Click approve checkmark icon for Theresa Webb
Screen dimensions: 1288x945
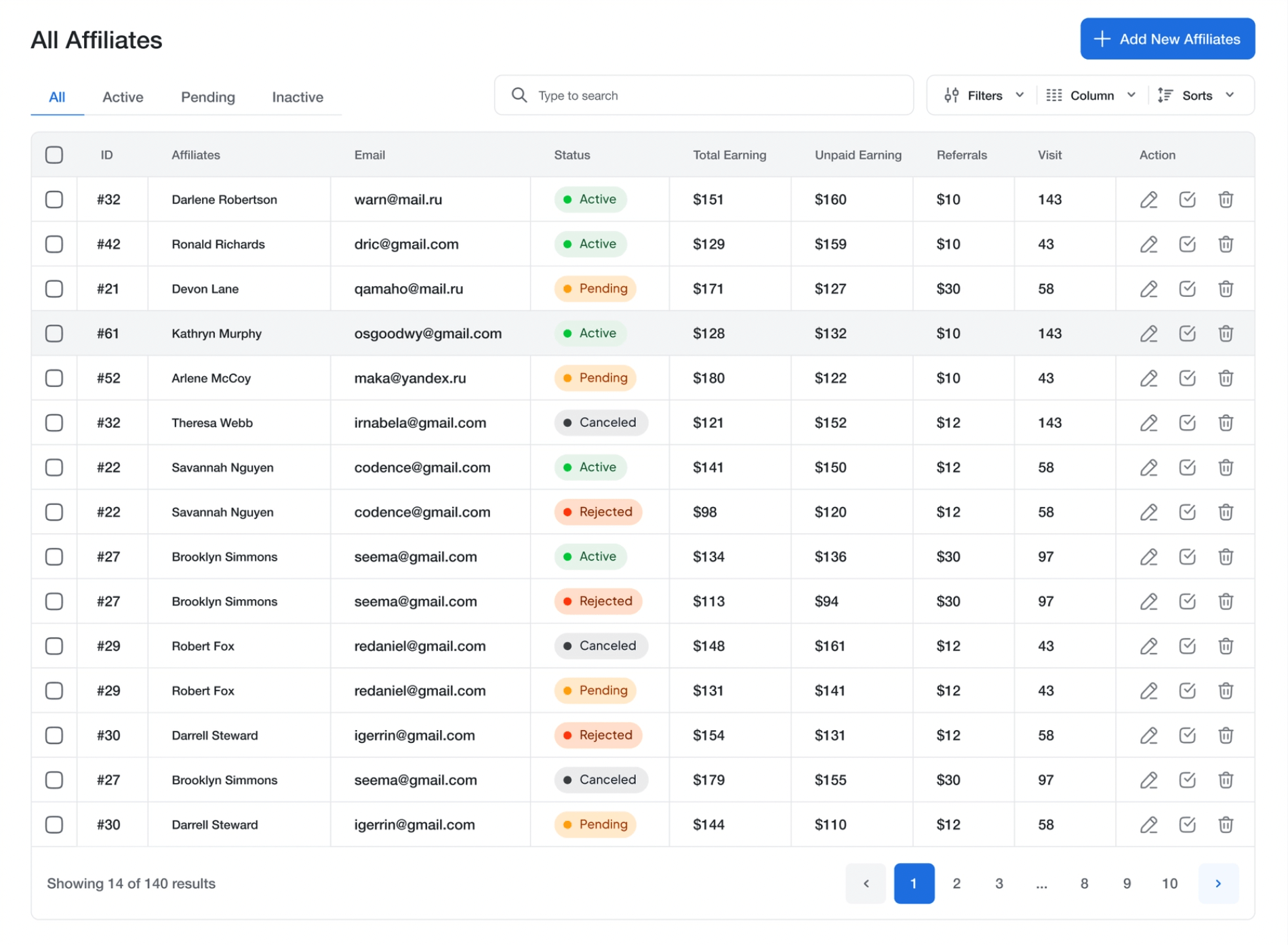[1187, 423]
